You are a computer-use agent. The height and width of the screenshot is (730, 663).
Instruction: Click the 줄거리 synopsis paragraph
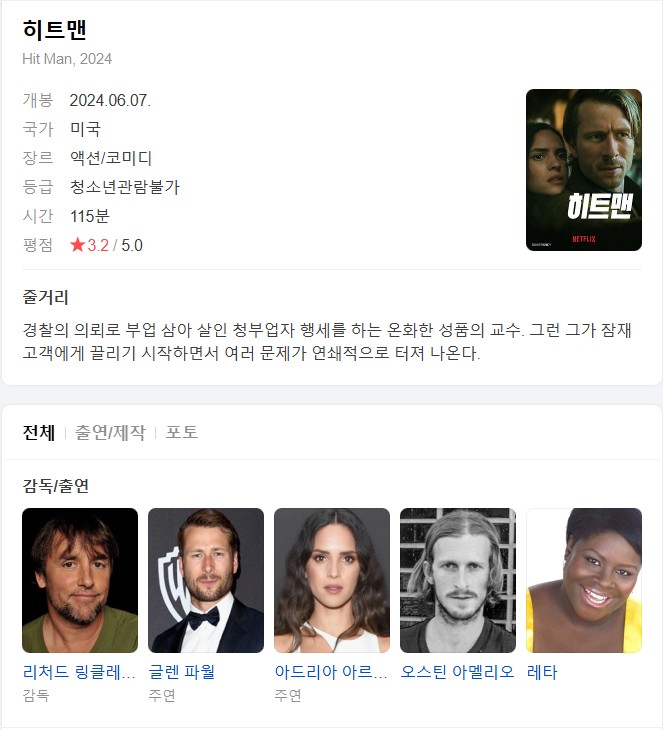(327, 342)
